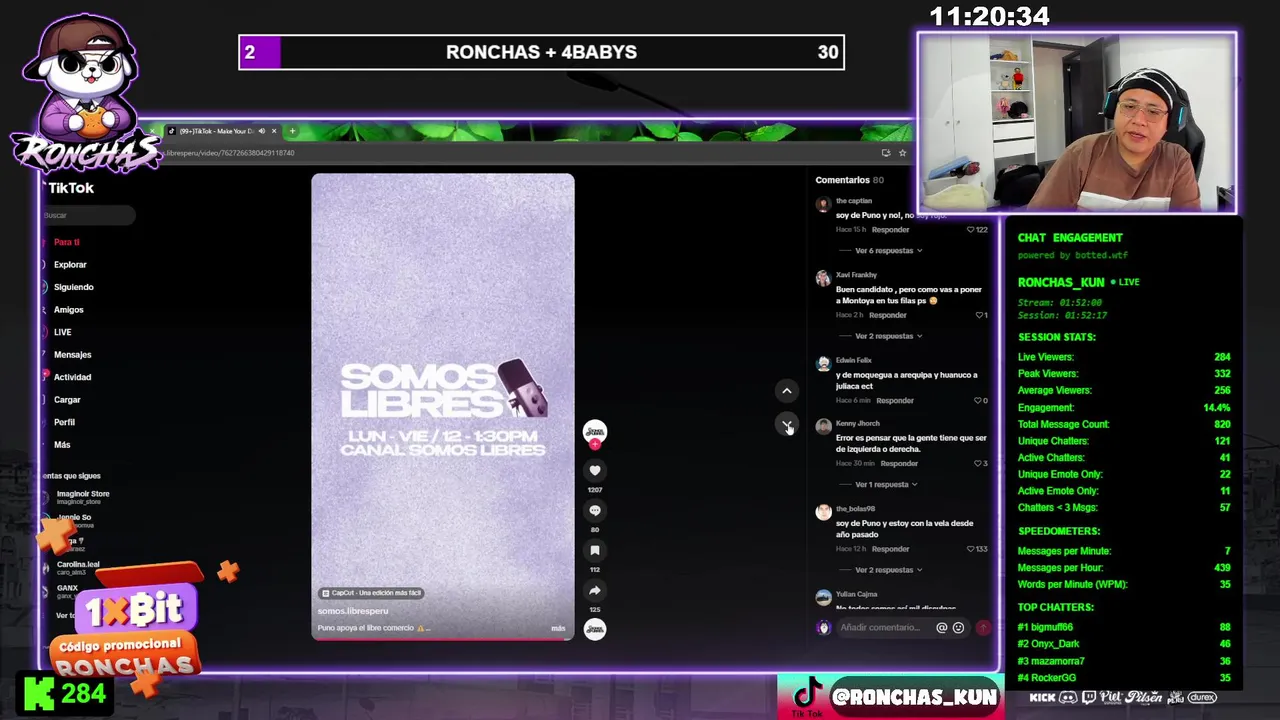The image size is (1280, 720).
Task: Open the Carolina.leal followed account
Action: point(78,567)
